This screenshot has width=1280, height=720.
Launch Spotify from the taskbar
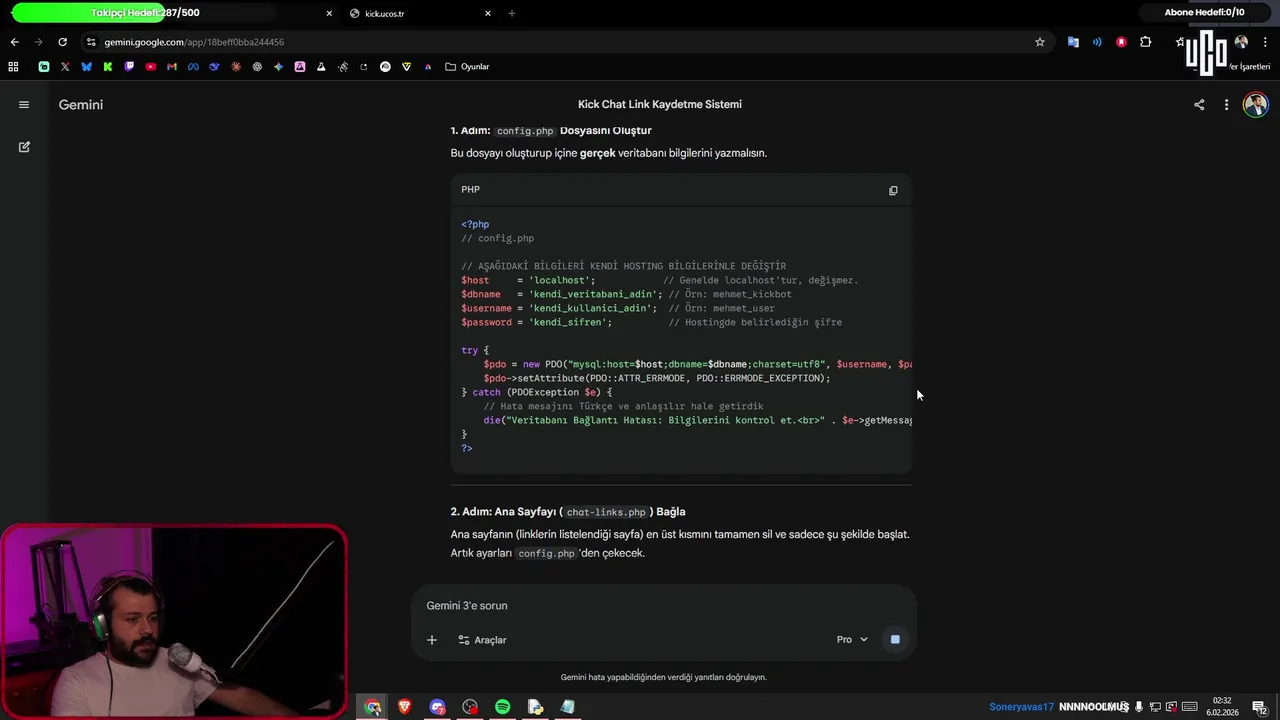503,707
